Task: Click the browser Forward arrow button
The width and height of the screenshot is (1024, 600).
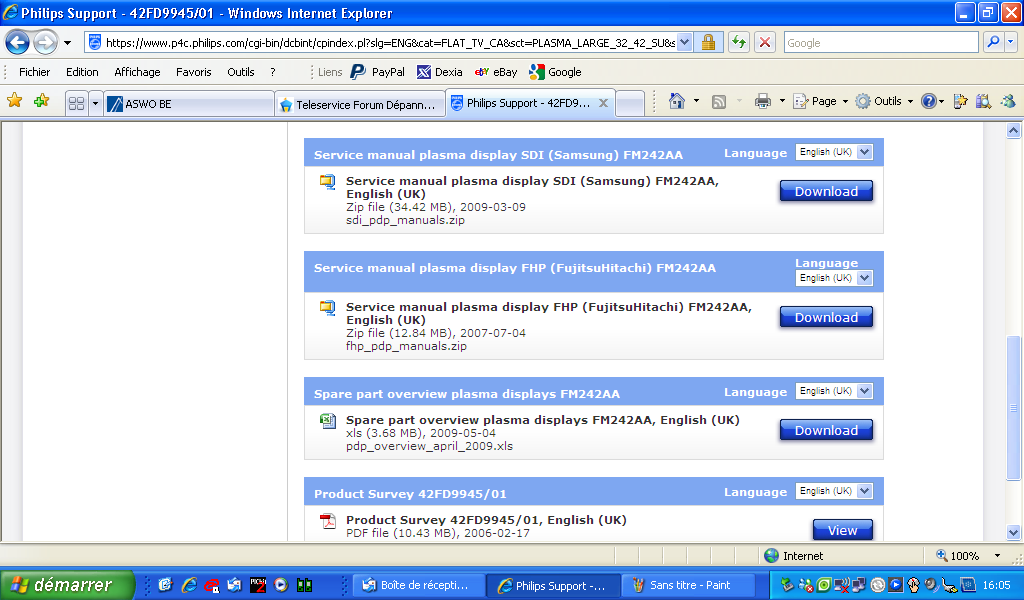Action: (45, 43)
